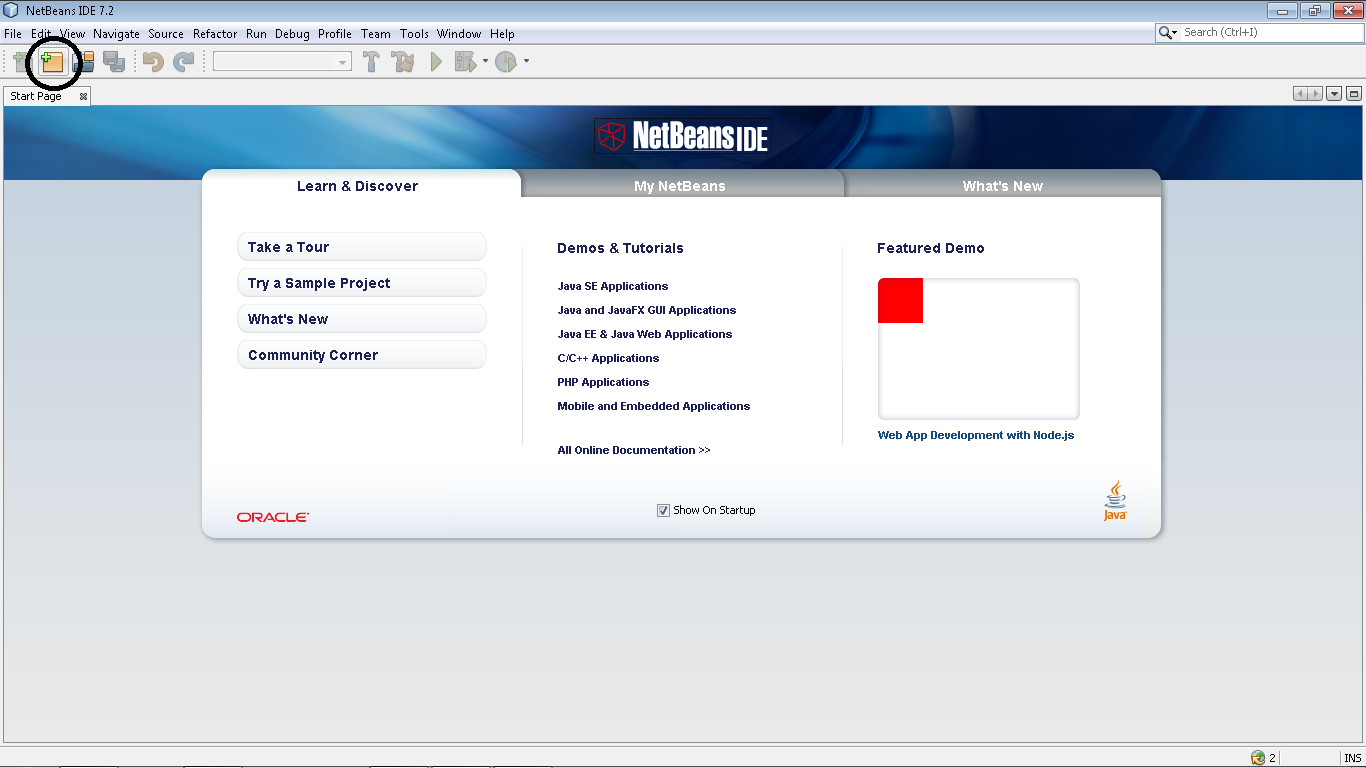Click the Open Project toolbar icon
This screenshot has height=768, width=1366.
click(x=84, y=62)
